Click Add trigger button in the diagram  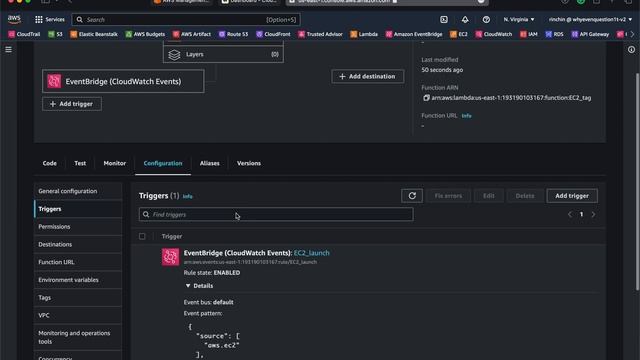coord(72,104)
